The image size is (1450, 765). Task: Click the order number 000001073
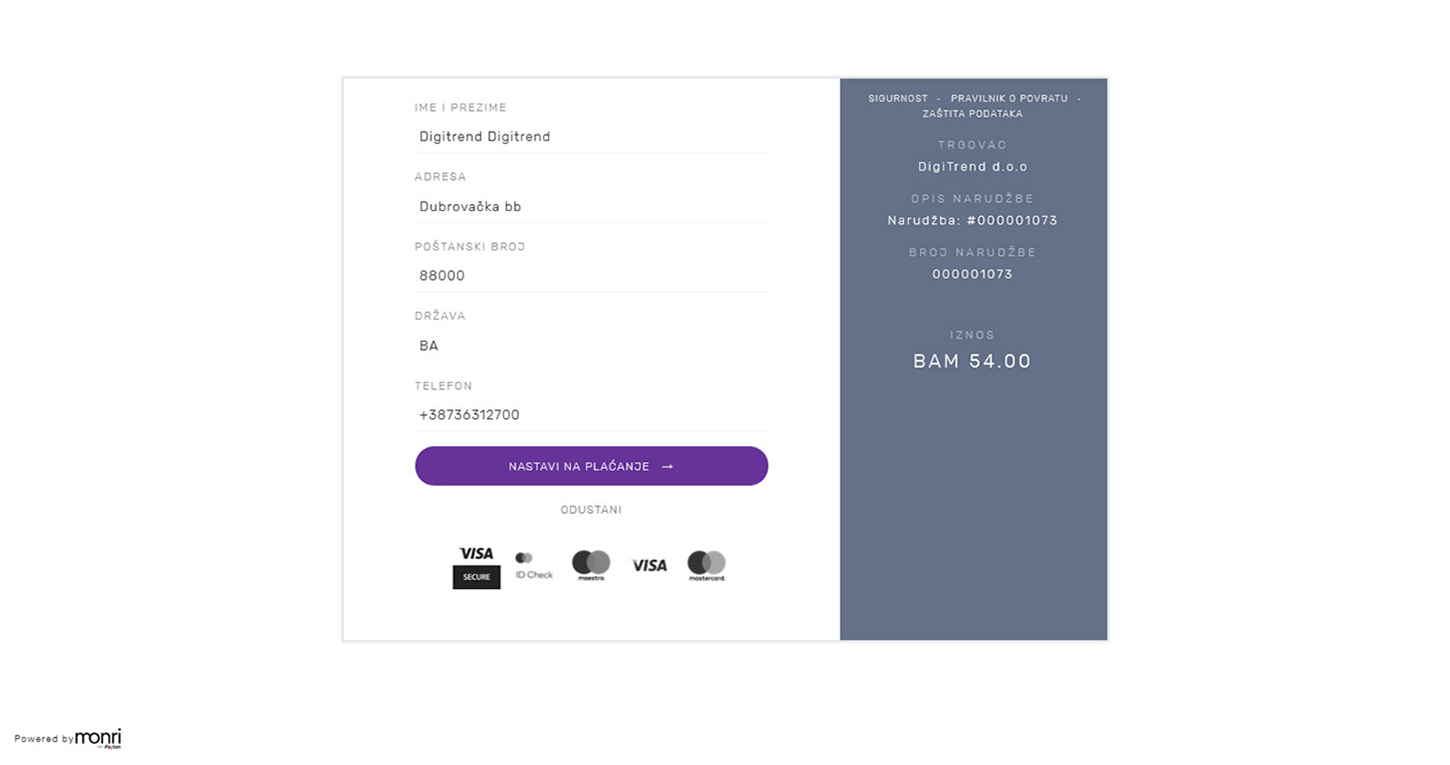pyautogui.click(x=972, y=274)
